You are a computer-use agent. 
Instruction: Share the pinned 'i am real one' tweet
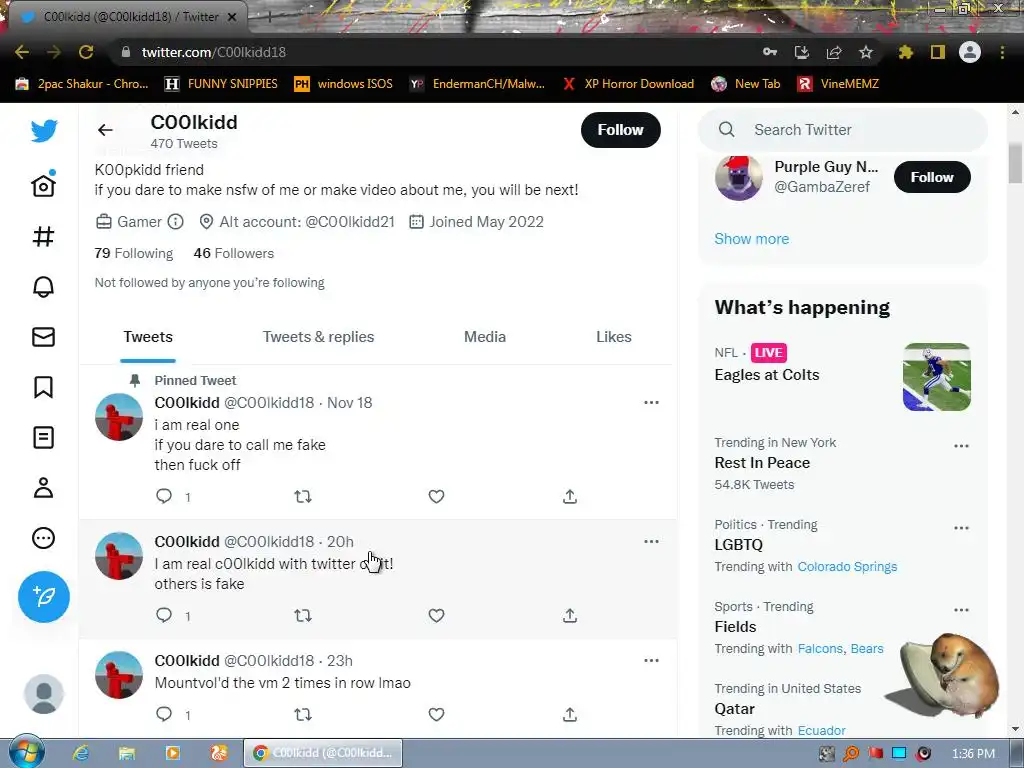570,496
